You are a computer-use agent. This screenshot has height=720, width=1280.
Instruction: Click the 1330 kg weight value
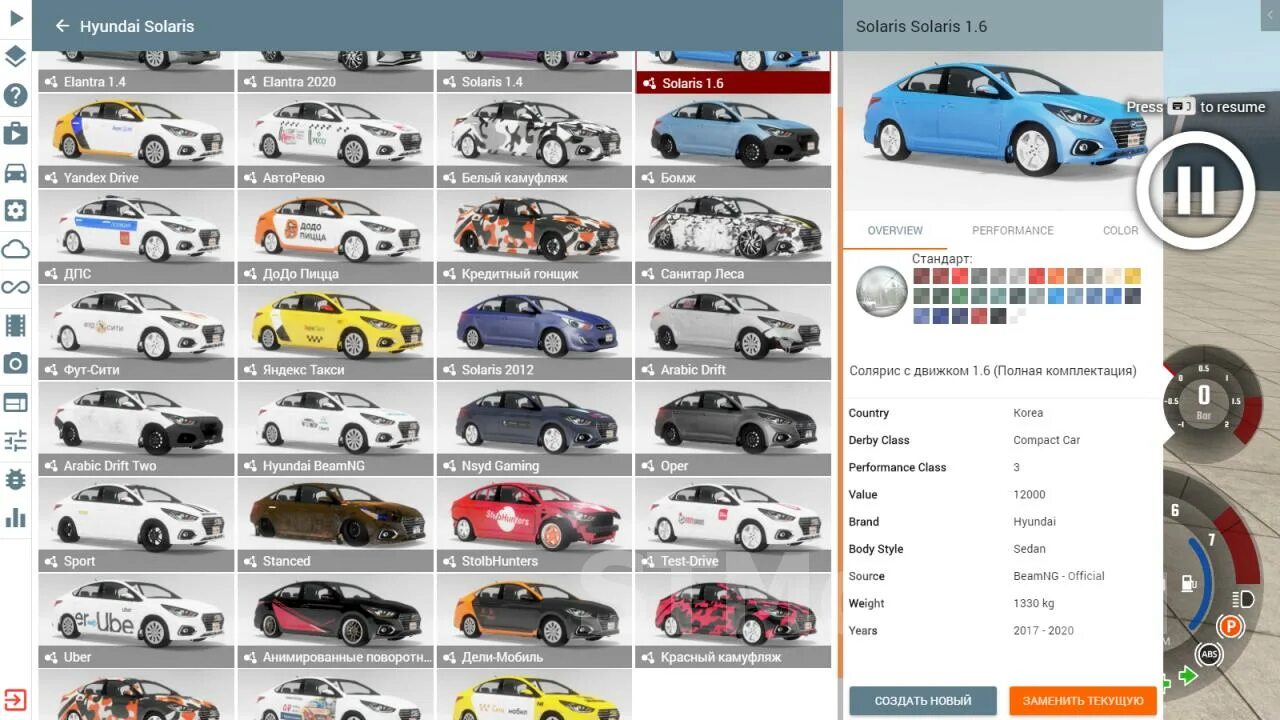[1033, 603]
